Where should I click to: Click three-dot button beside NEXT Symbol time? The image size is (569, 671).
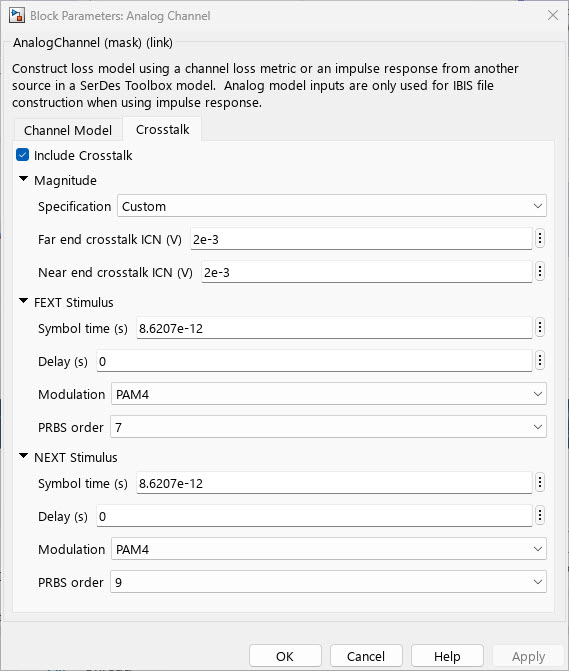click(540, 482)
